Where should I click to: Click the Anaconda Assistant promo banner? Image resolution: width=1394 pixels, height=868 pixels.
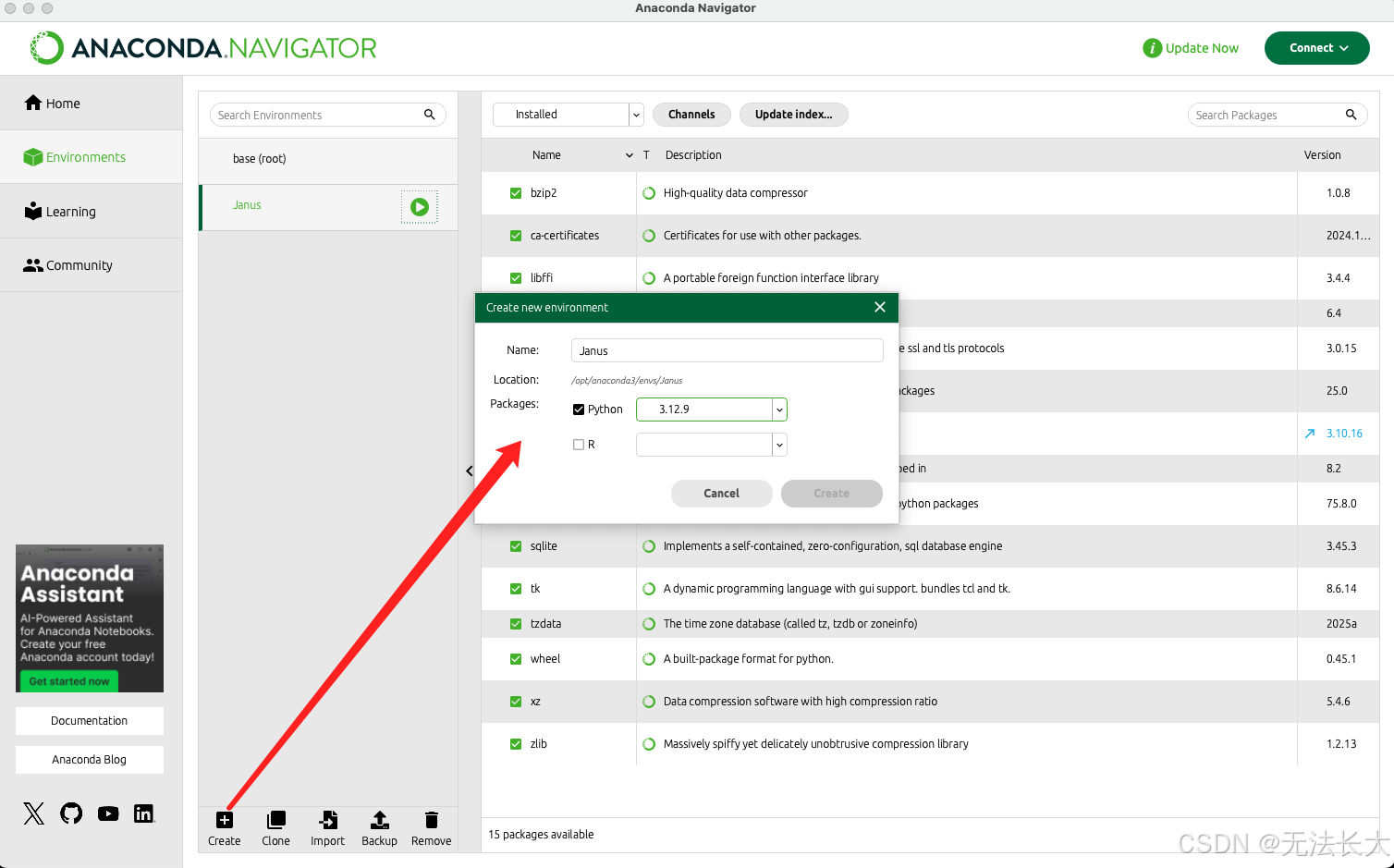pyautogui.click(x=90, y=618)
